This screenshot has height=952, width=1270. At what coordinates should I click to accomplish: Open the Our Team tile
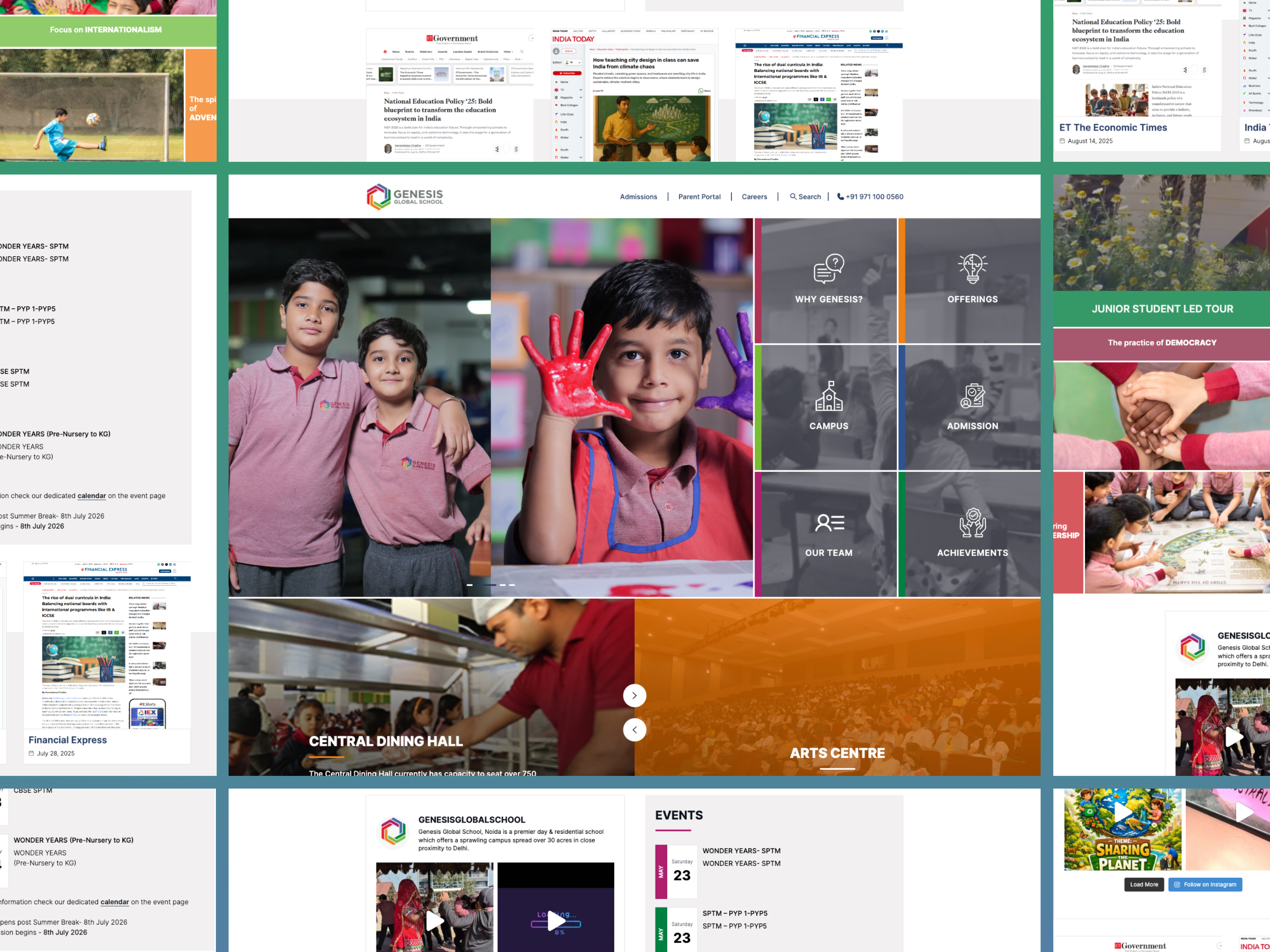[x=826, y=534]
